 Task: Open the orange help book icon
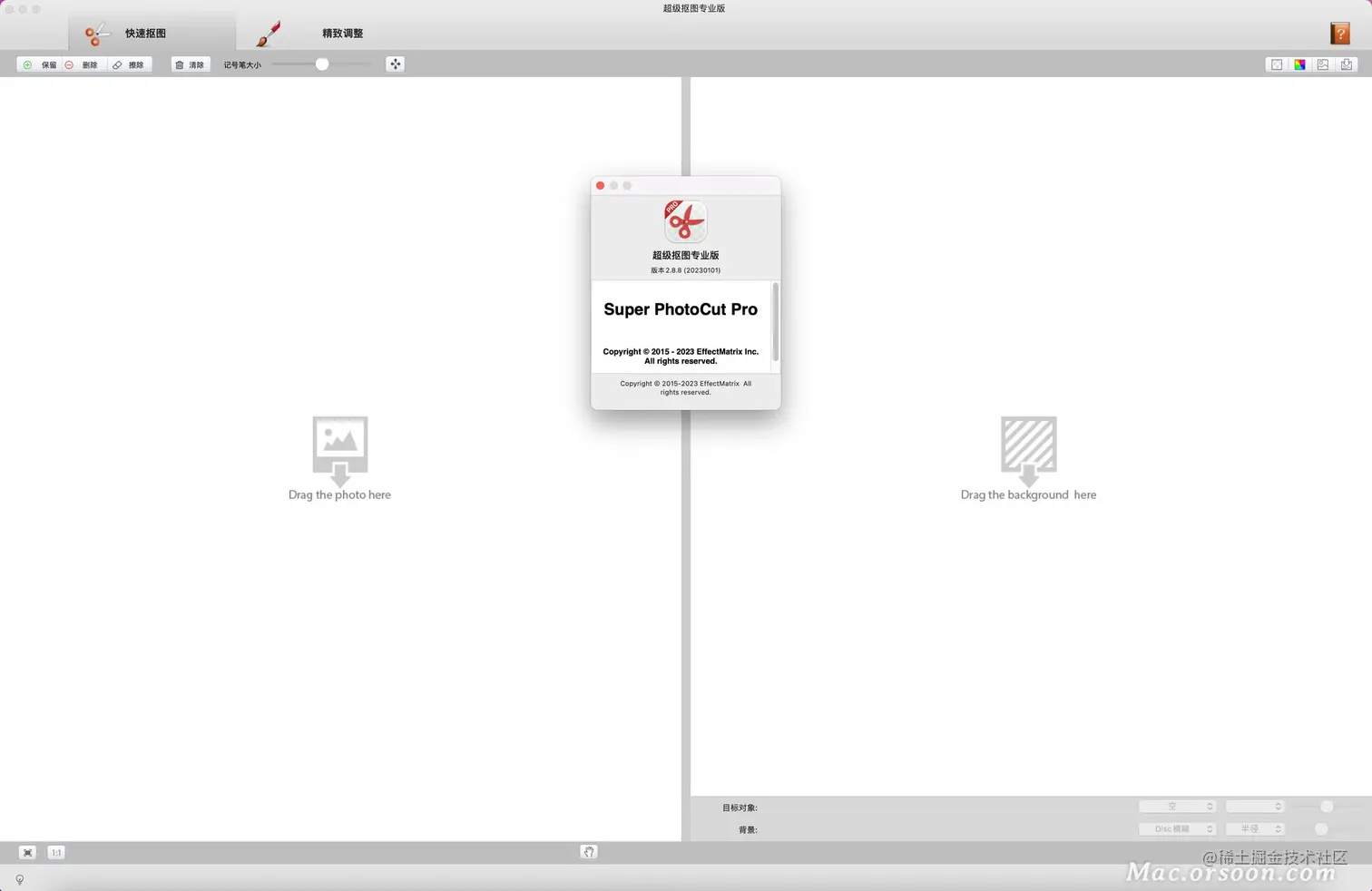coord(1340,34)
